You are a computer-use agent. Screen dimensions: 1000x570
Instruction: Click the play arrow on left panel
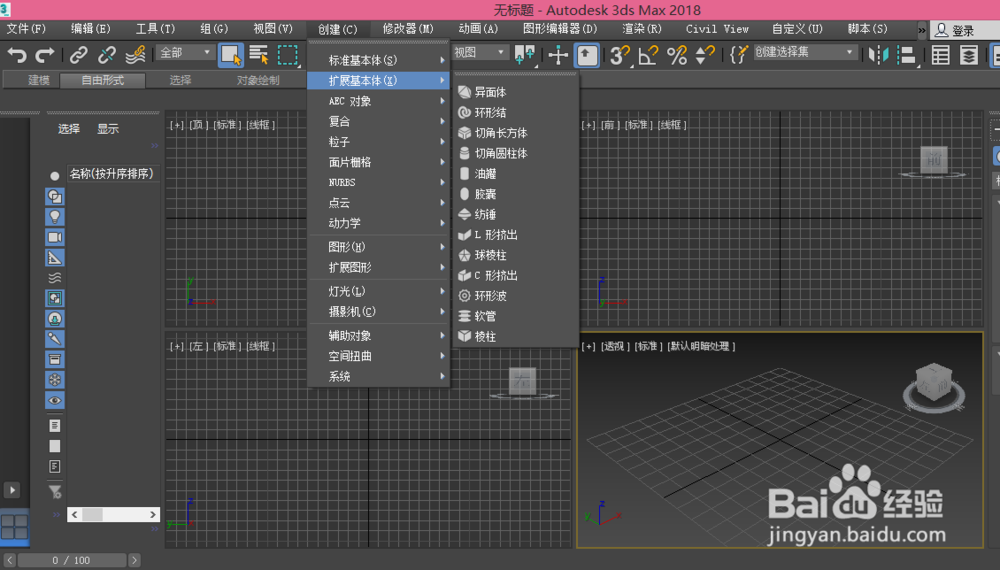click(x=11, y=490)
